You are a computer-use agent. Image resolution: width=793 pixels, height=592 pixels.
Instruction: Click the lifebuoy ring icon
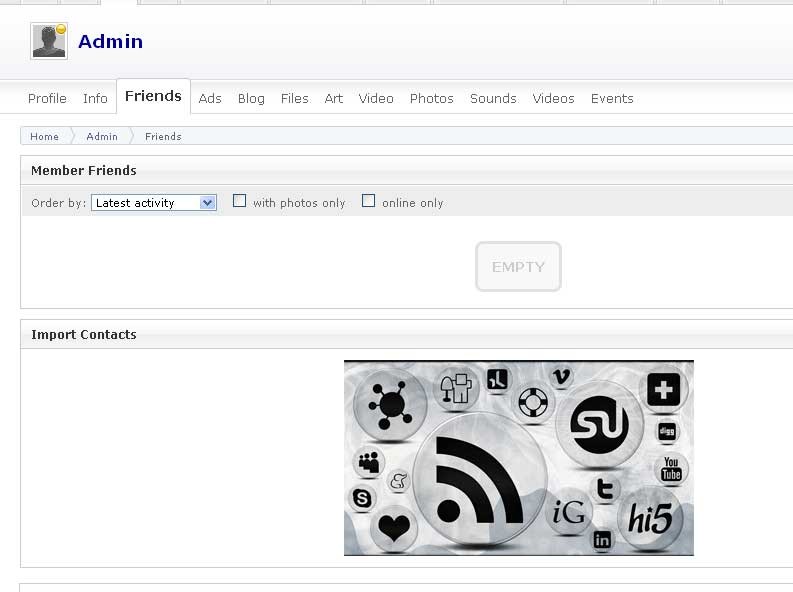click(534, 402)
